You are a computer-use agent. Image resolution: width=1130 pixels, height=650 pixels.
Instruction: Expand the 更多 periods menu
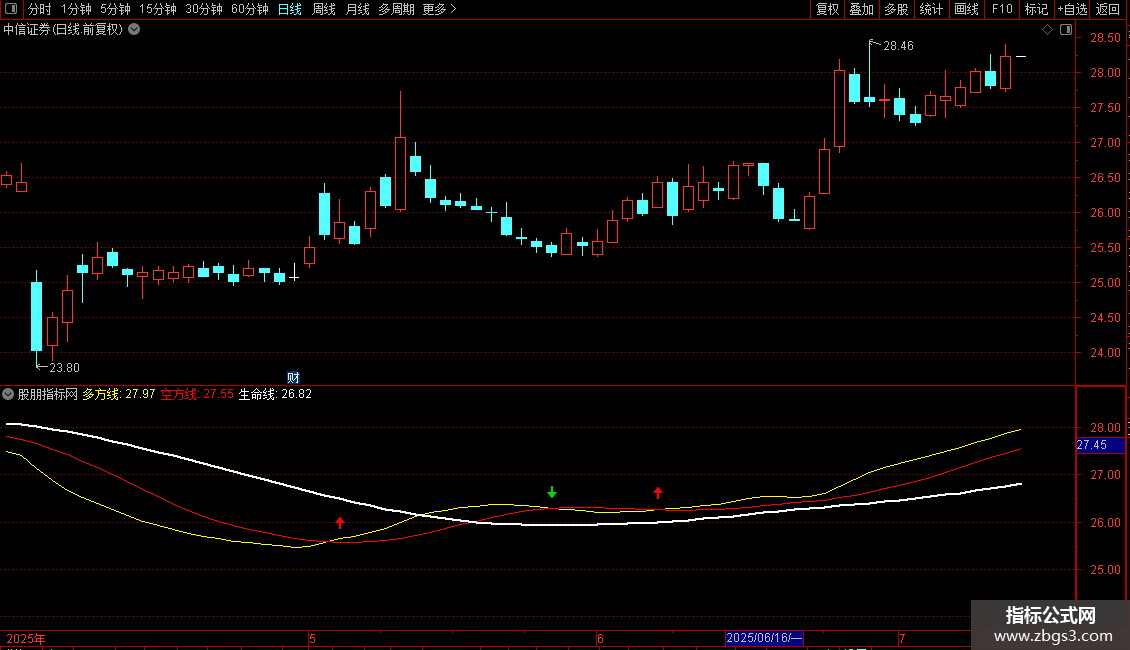pos(439,9)
